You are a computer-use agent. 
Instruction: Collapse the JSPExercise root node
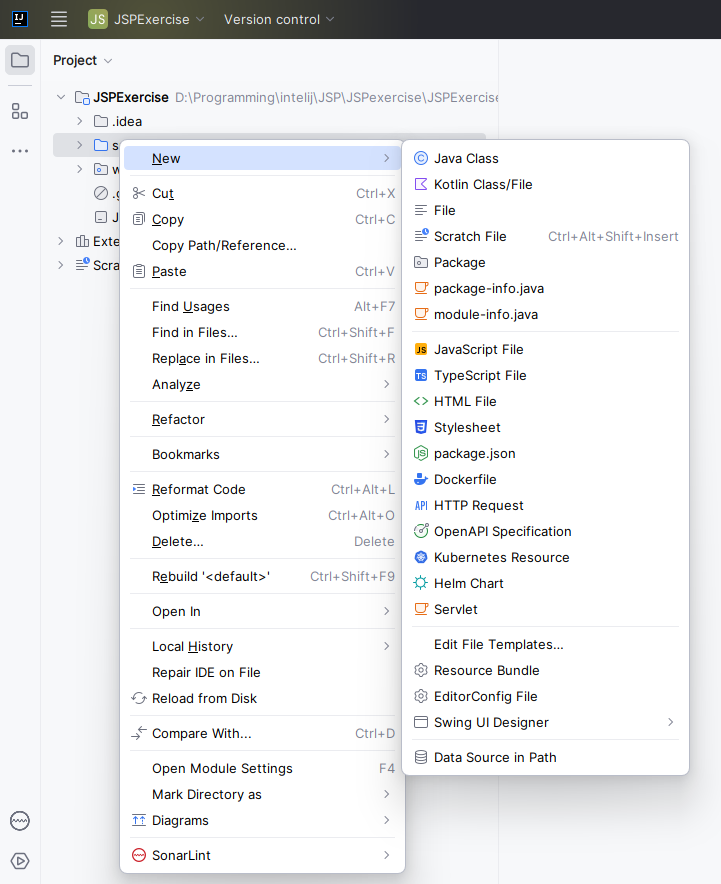coord(61,98)
